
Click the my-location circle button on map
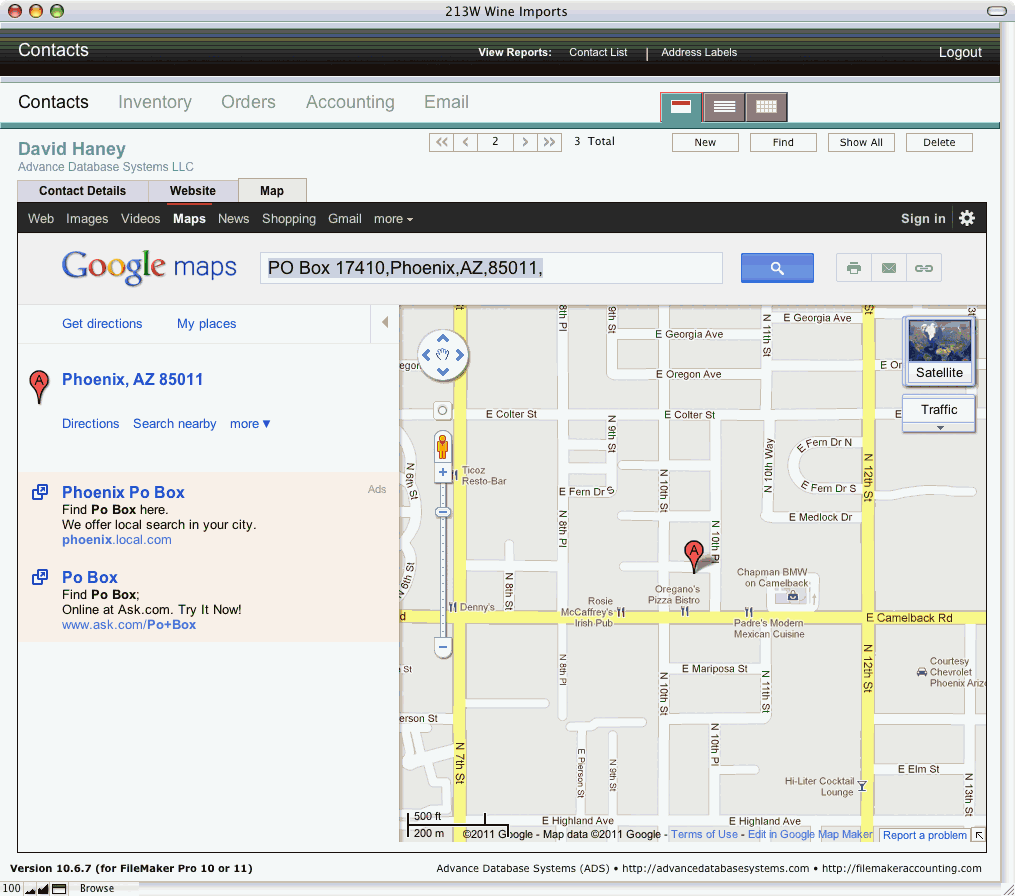point(443,410)
